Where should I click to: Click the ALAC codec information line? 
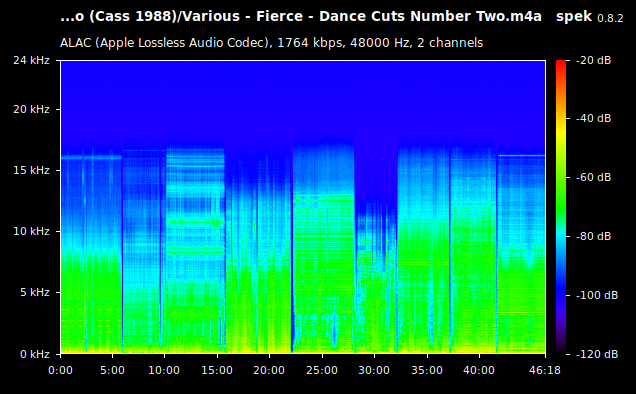coord(271,43)
